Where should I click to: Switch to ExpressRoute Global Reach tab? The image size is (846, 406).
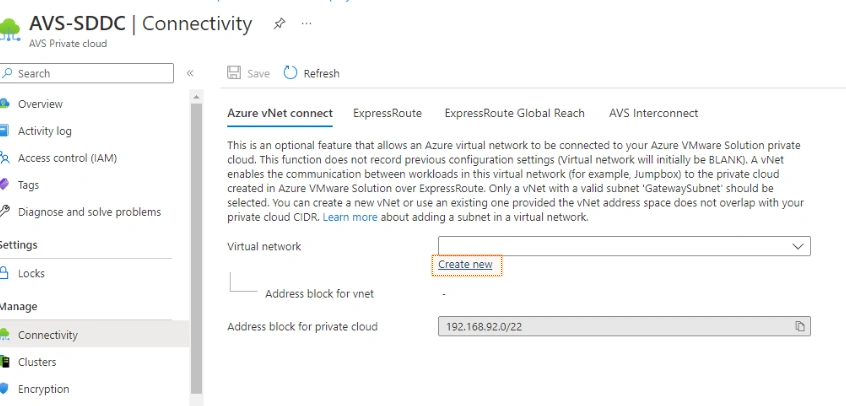514,113
